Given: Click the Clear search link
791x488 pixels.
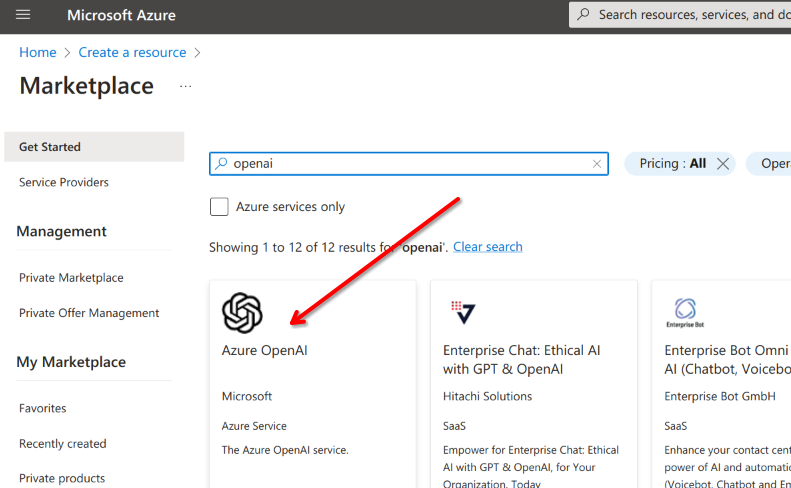Looking at the screenshot, I should click(487, 247).
